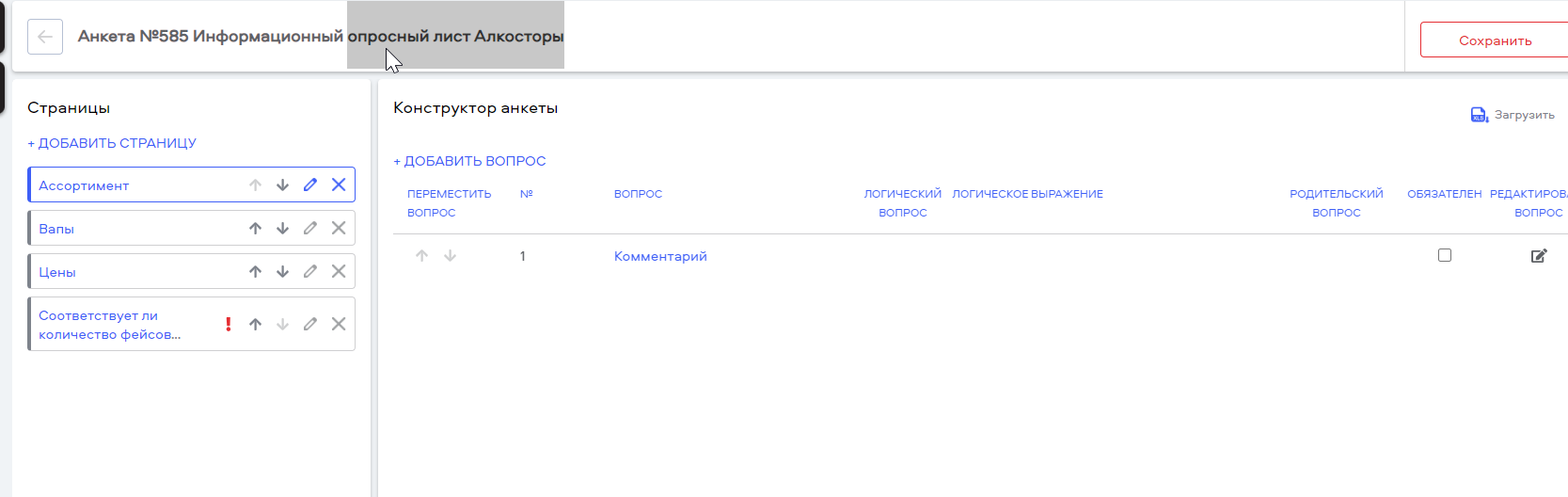Add a new page via Добавить страницу

pyautogui.click(x=112, y=143)
